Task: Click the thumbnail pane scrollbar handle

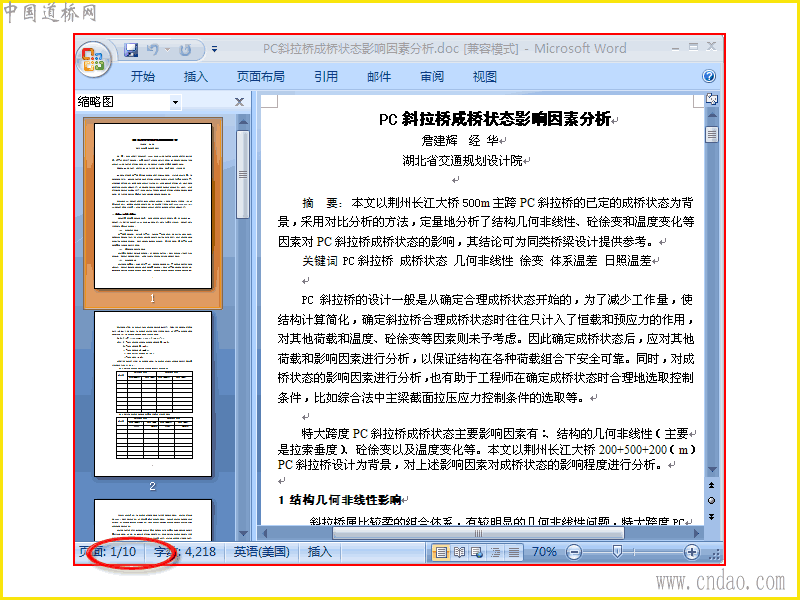Action: coord(243,174)
